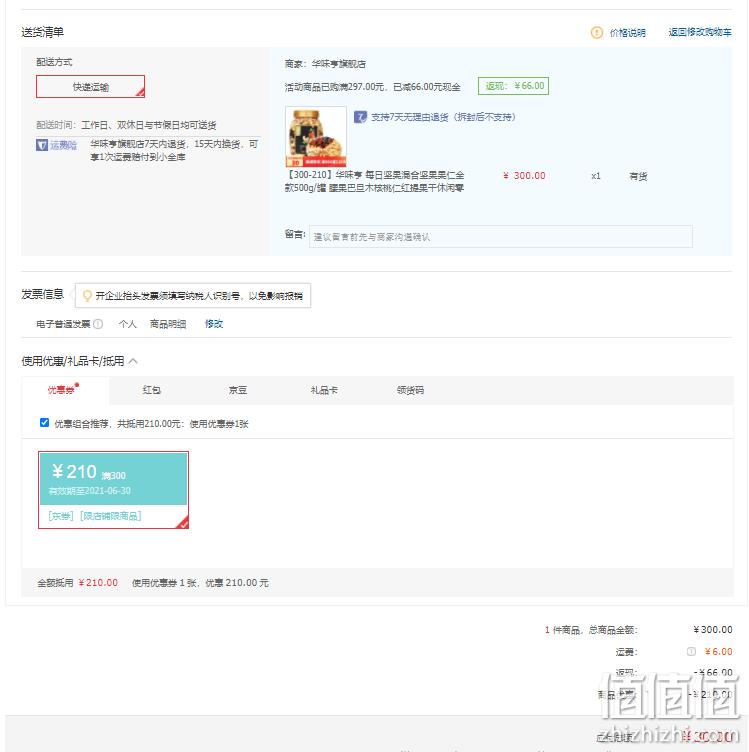Open the 运费险 freight insurance link

[x=63, y=145]
